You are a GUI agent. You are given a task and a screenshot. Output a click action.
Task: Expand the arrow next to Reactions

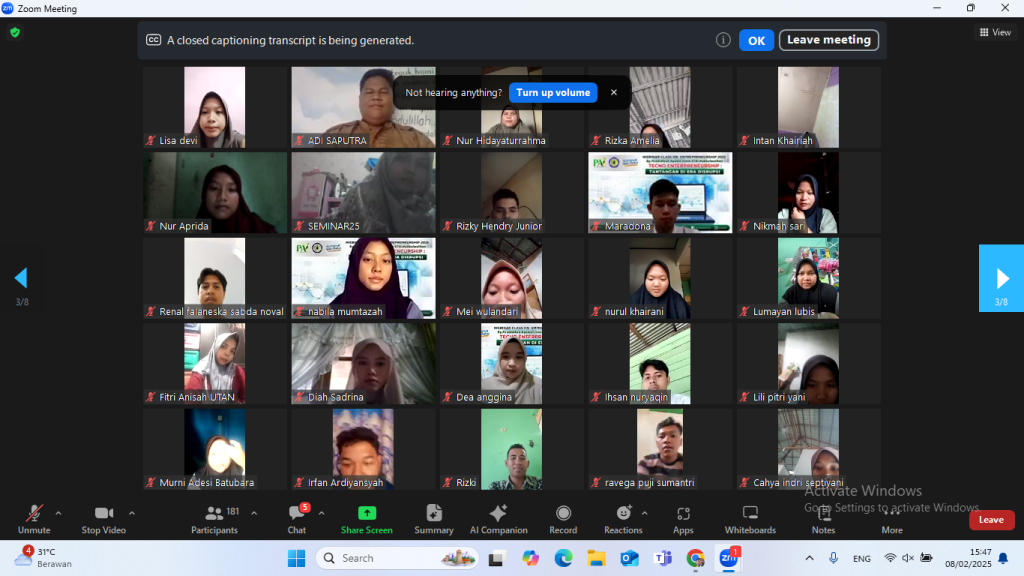pos(644,513)
